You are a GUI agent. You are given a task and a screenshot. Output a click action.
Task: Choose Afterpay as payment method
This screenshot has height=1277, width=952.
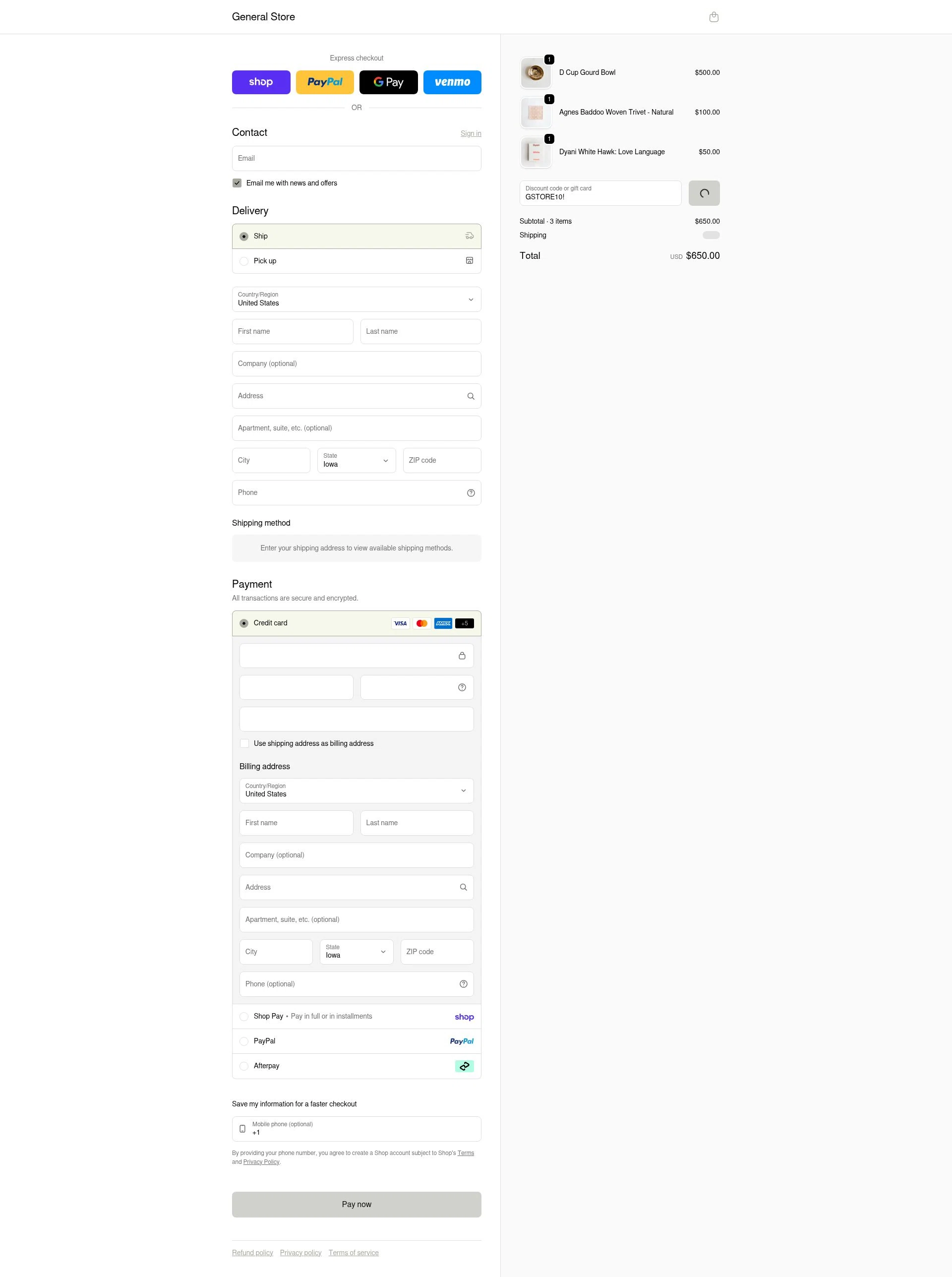(x=244, y=1066)
